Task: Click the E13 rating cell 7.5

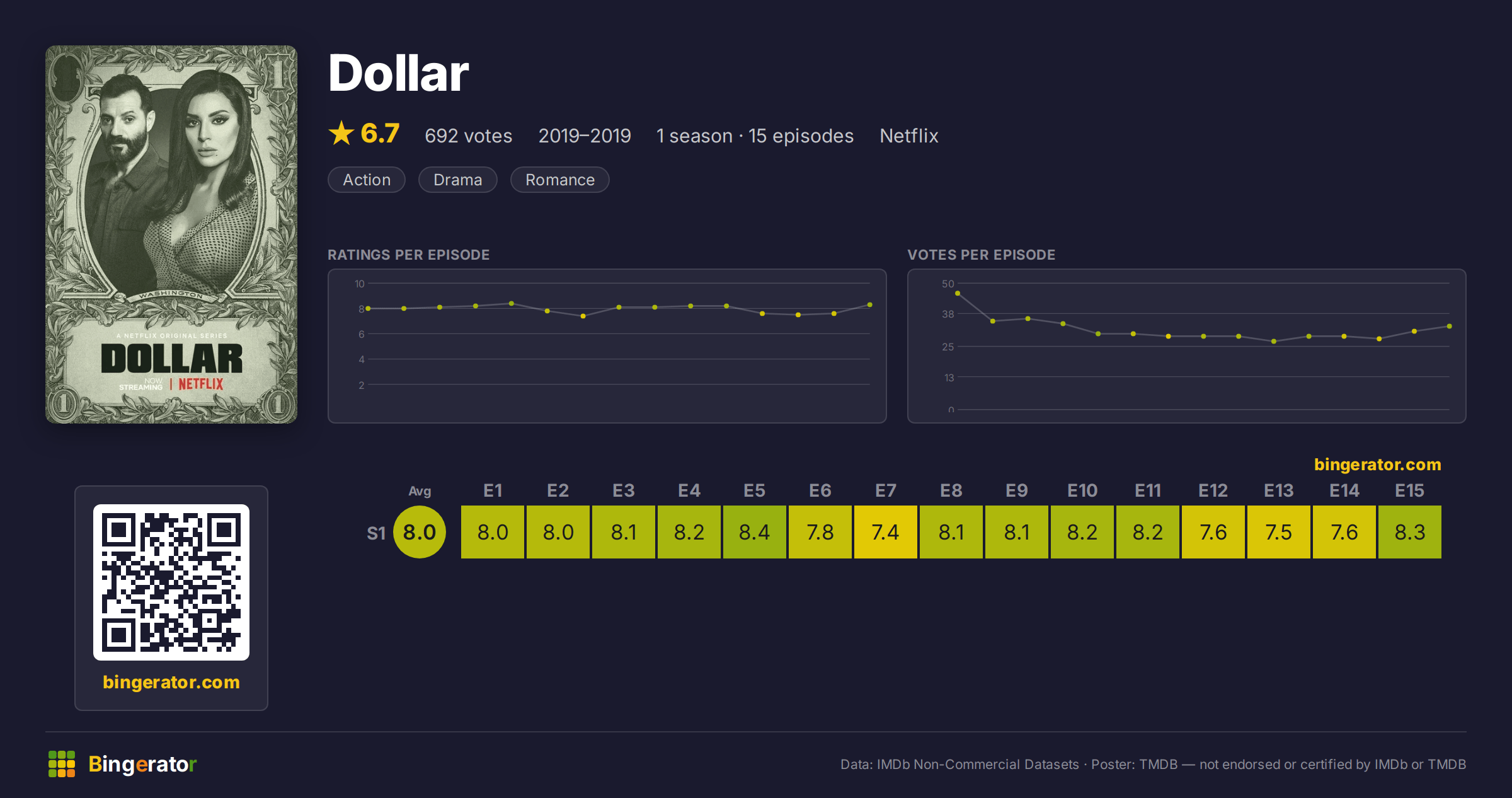Action: tap(1279, 532)
